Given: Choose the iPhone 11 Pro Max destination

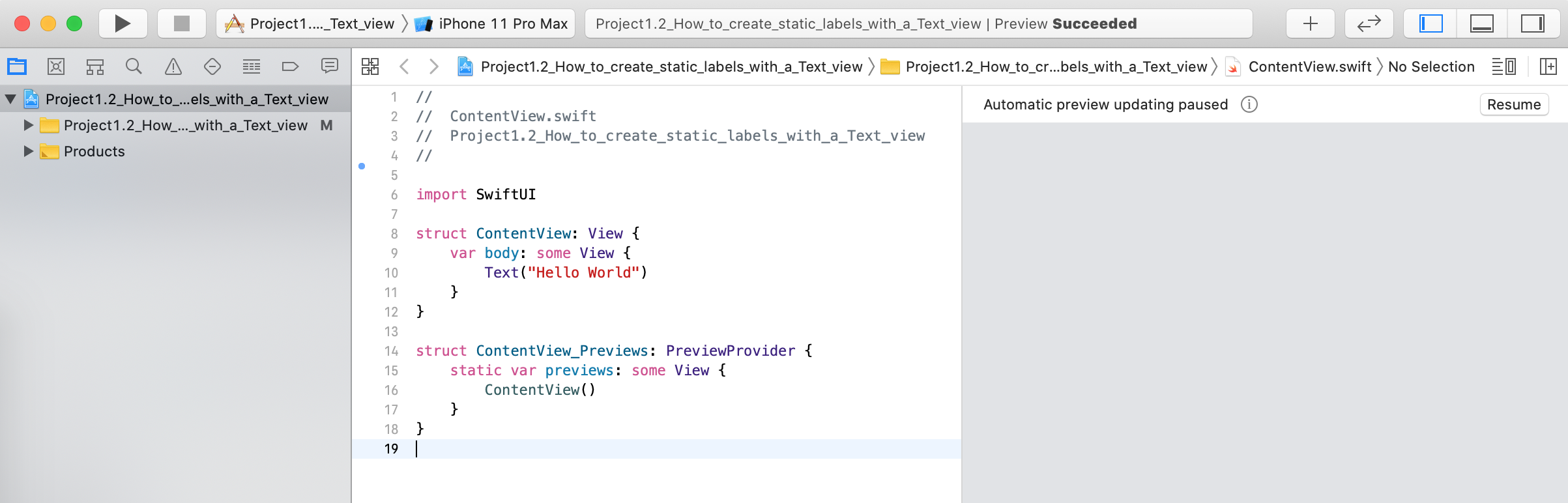Looking at the screenshot, I should point(492,24).
